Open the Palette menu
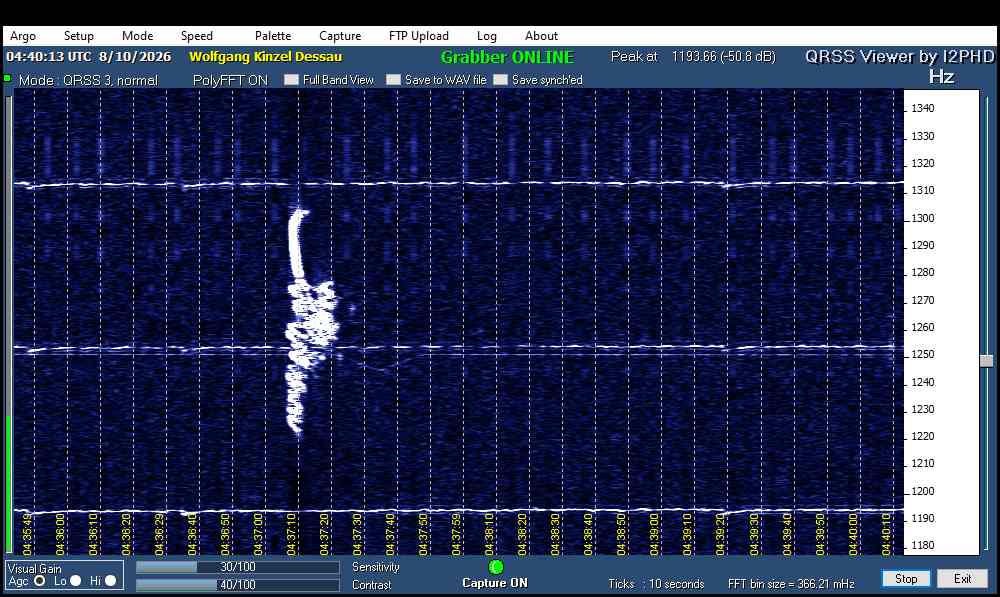The width and height of the screenshot is (1000, 597). pyautogui.click(x=273, y=36)
